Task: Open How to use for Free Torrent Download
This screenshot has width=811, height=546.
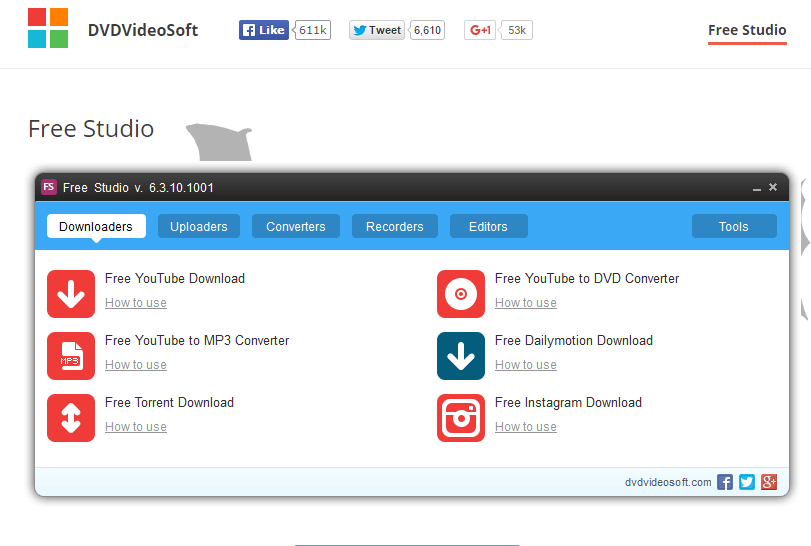Action: click(x=136, y=427)
